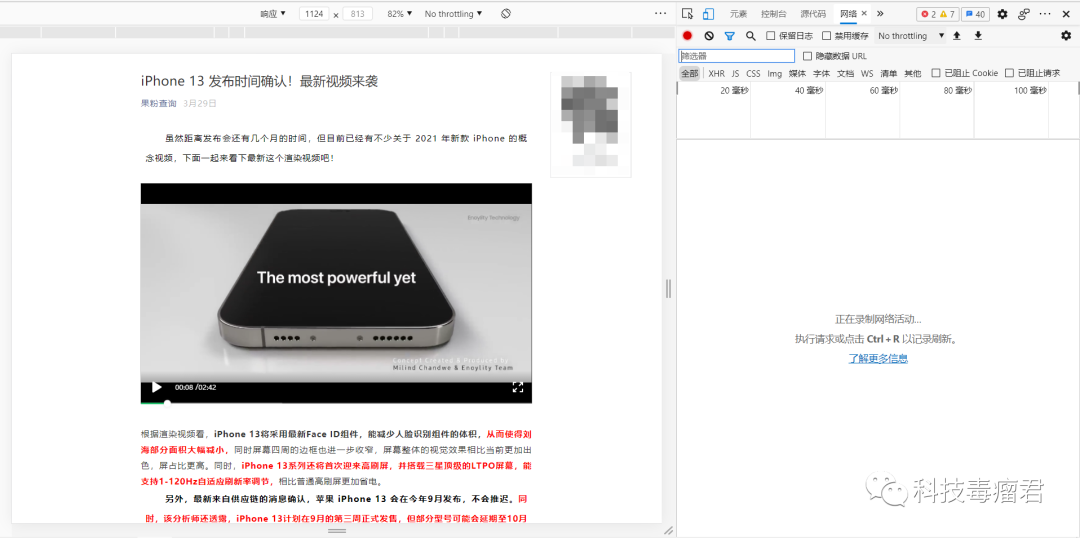
Task: Enter fullscreen on the video player
Action: [x=518, y=387]
